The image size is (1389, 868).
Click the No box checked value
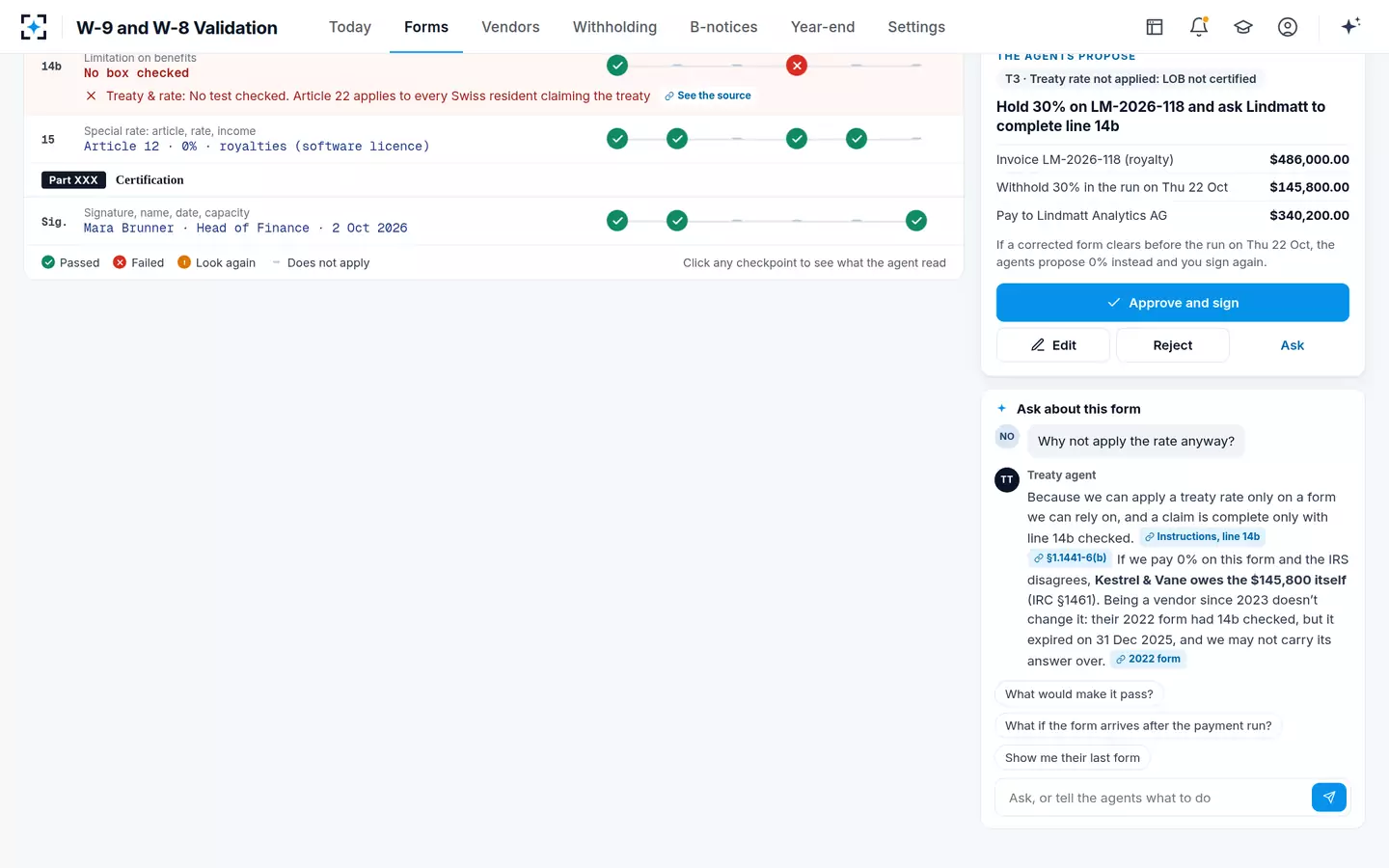[x=136, y=73]
